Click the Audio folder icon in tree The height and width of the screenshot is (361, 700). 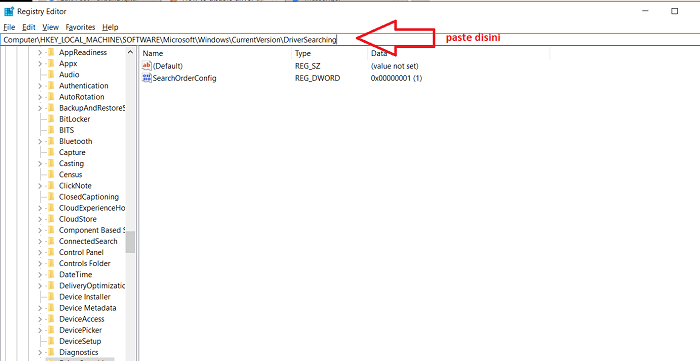(x=51, y=75)
